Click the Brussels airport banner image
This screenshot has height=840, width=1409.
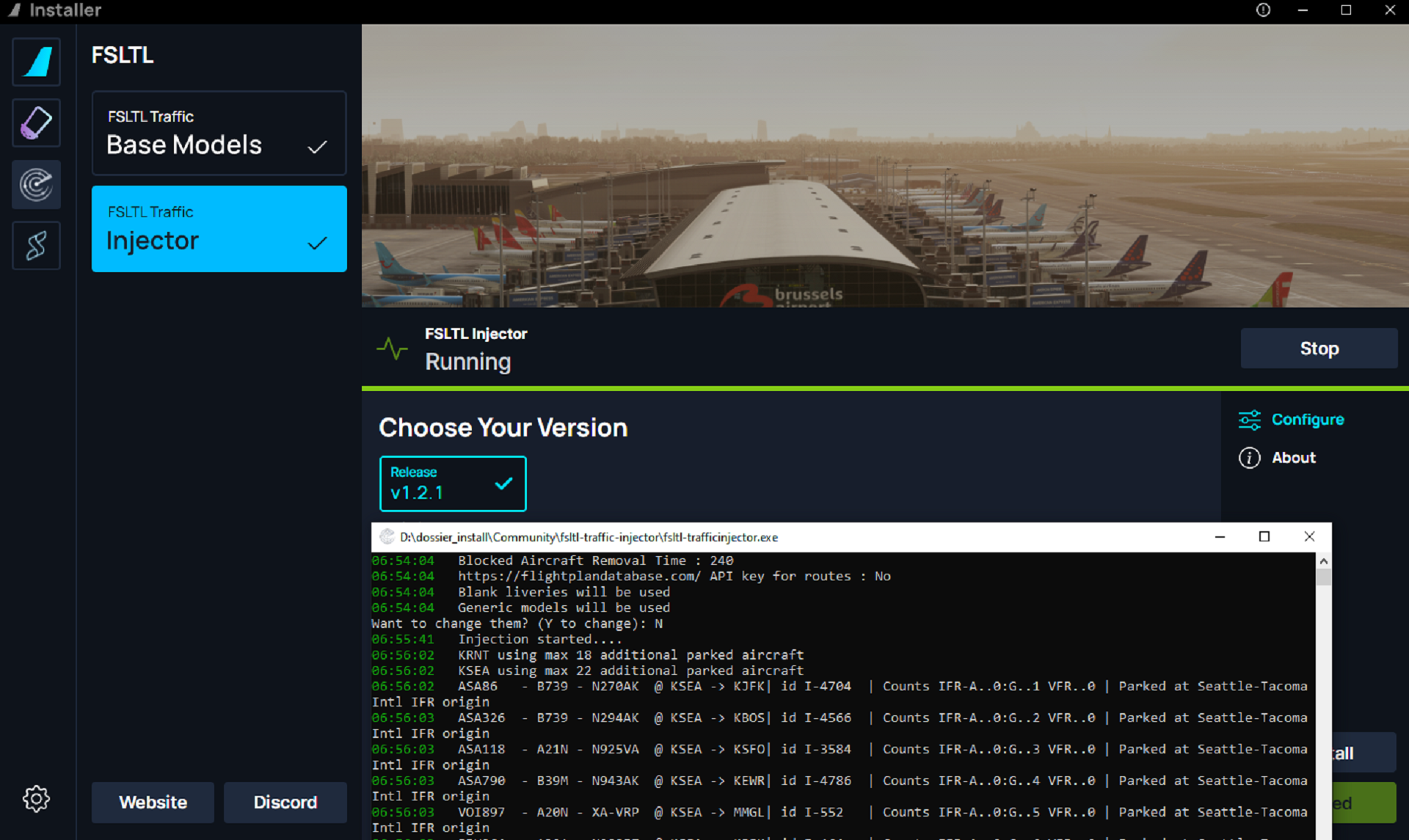click(x=885, y=166)
